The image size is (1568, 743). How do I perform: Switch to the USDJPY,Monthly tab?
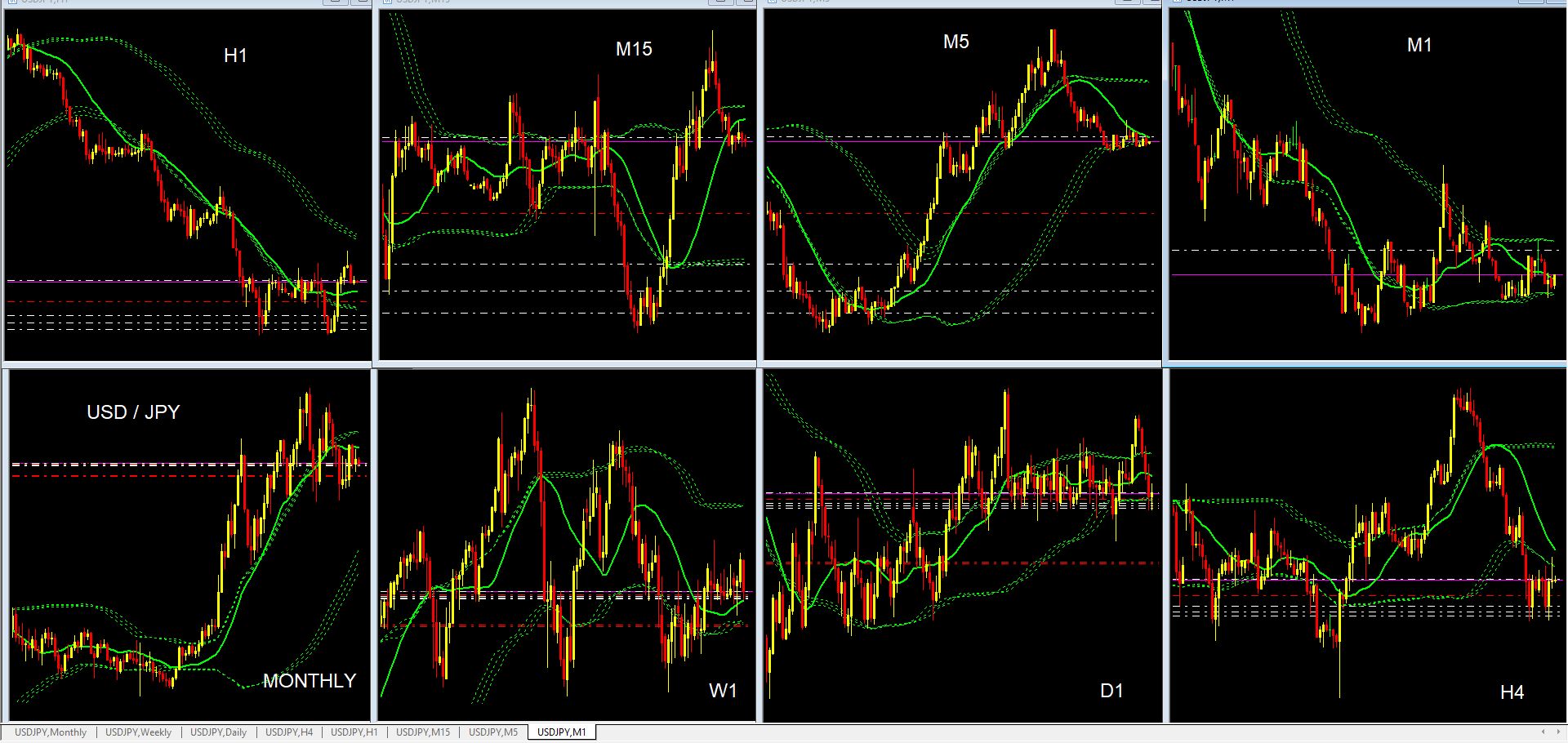pos(51,732)
